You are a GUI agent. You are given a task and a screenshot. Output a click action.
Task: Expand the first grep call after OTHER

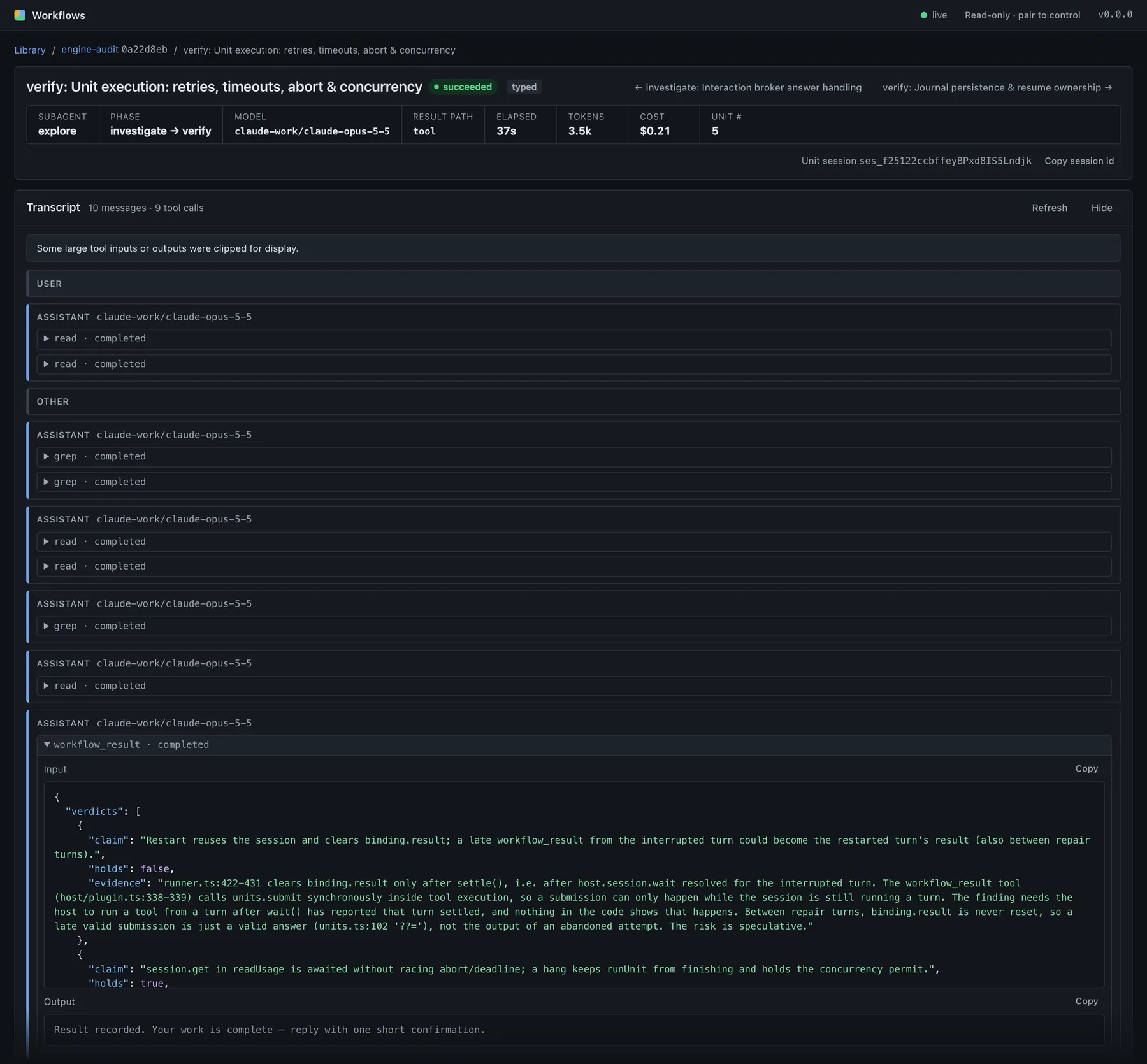pyautogui.click(x=573, y=456)
